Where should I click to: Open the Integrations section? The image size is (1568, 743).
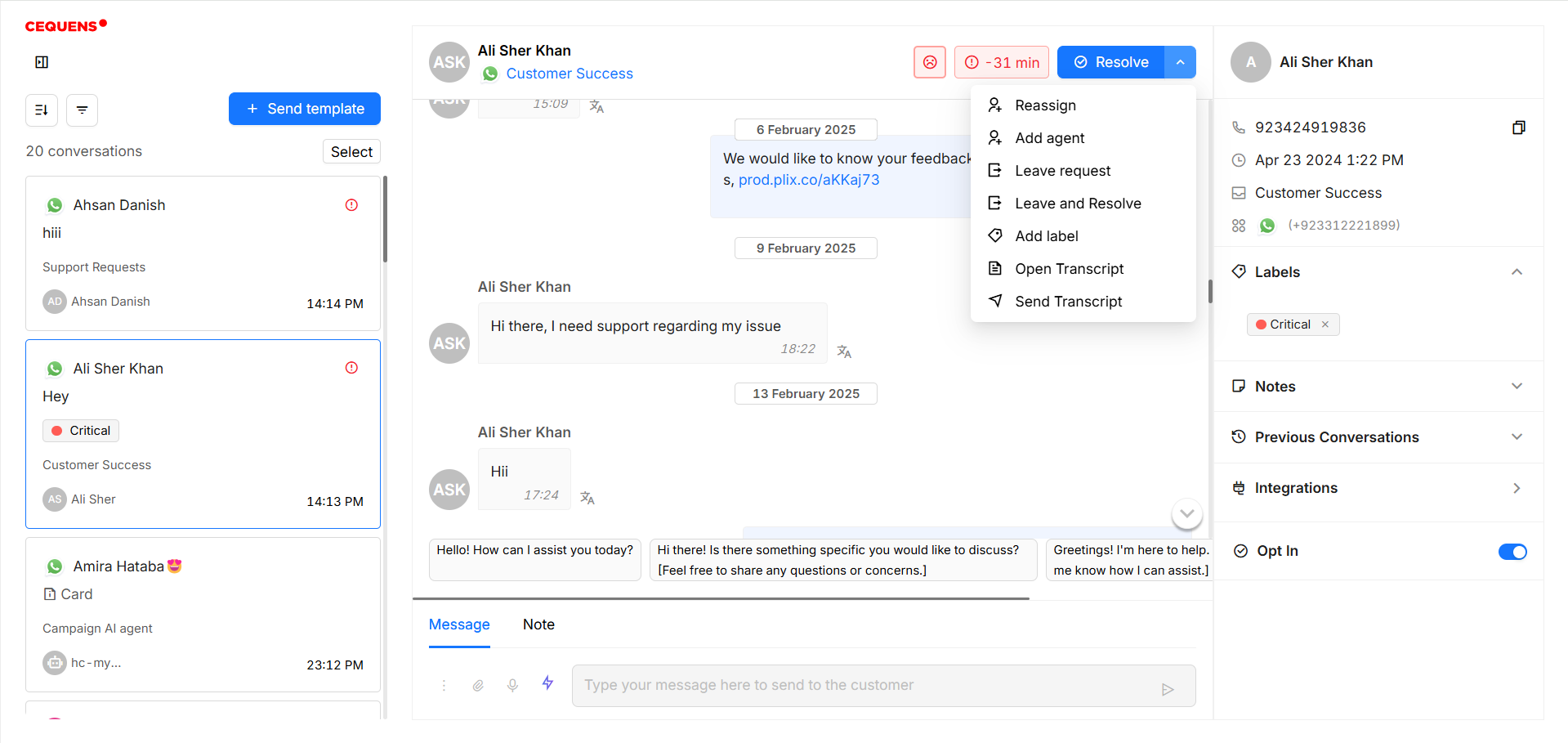(x=1517, y=488)
